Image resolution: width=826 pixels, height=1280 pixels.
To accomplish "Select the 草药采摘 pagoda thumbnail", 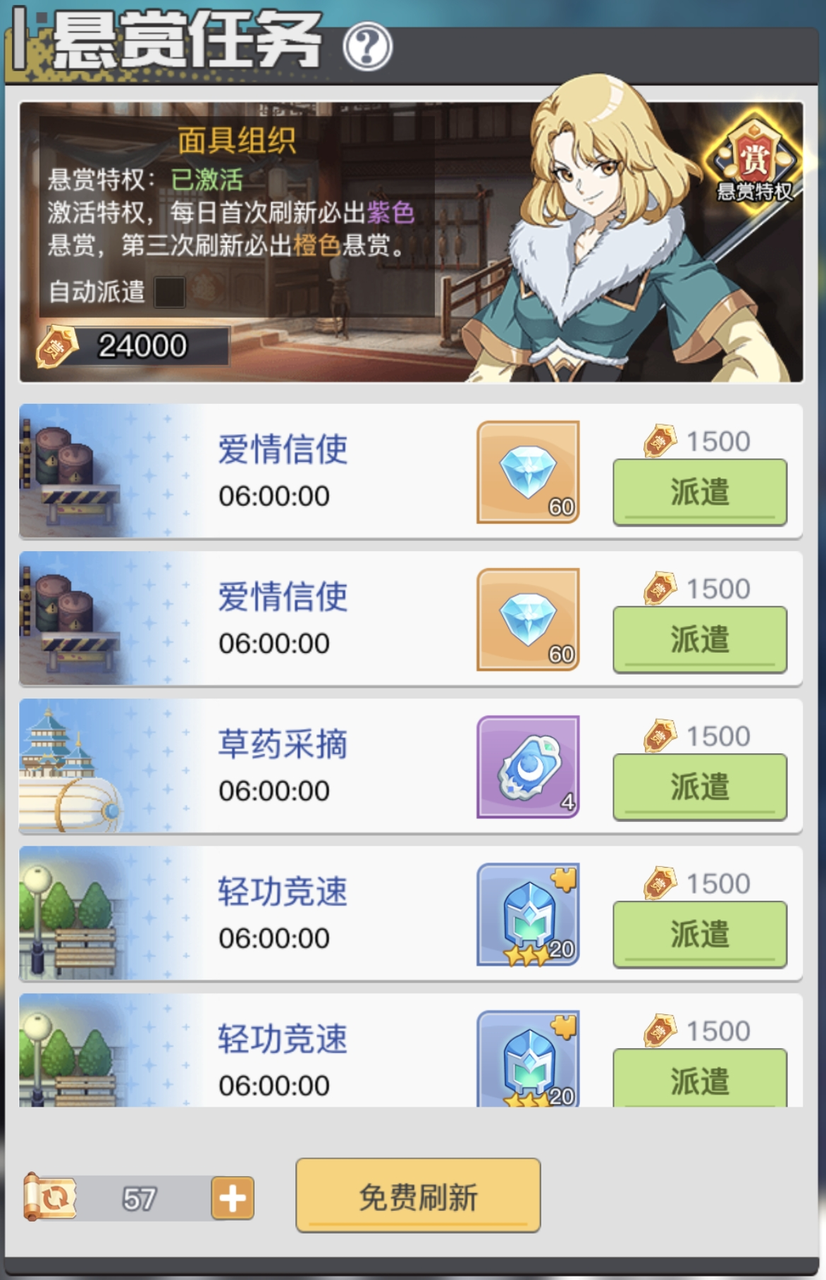I will tap(71, 766).
